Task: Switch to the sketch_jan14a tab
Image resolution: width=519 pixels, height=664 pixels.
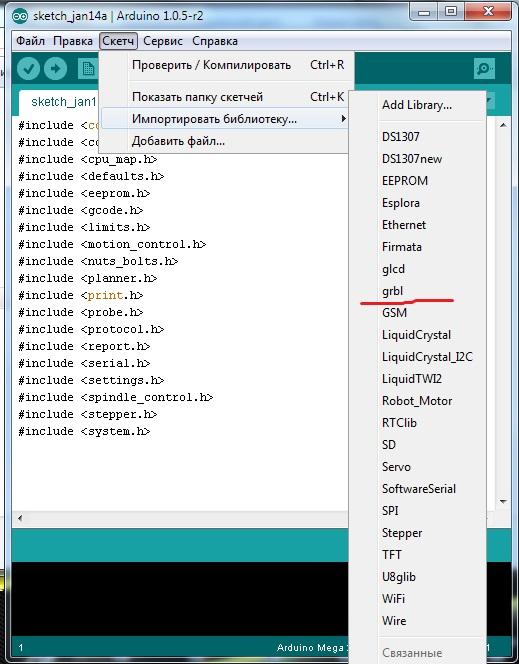Action: (59, 102)
